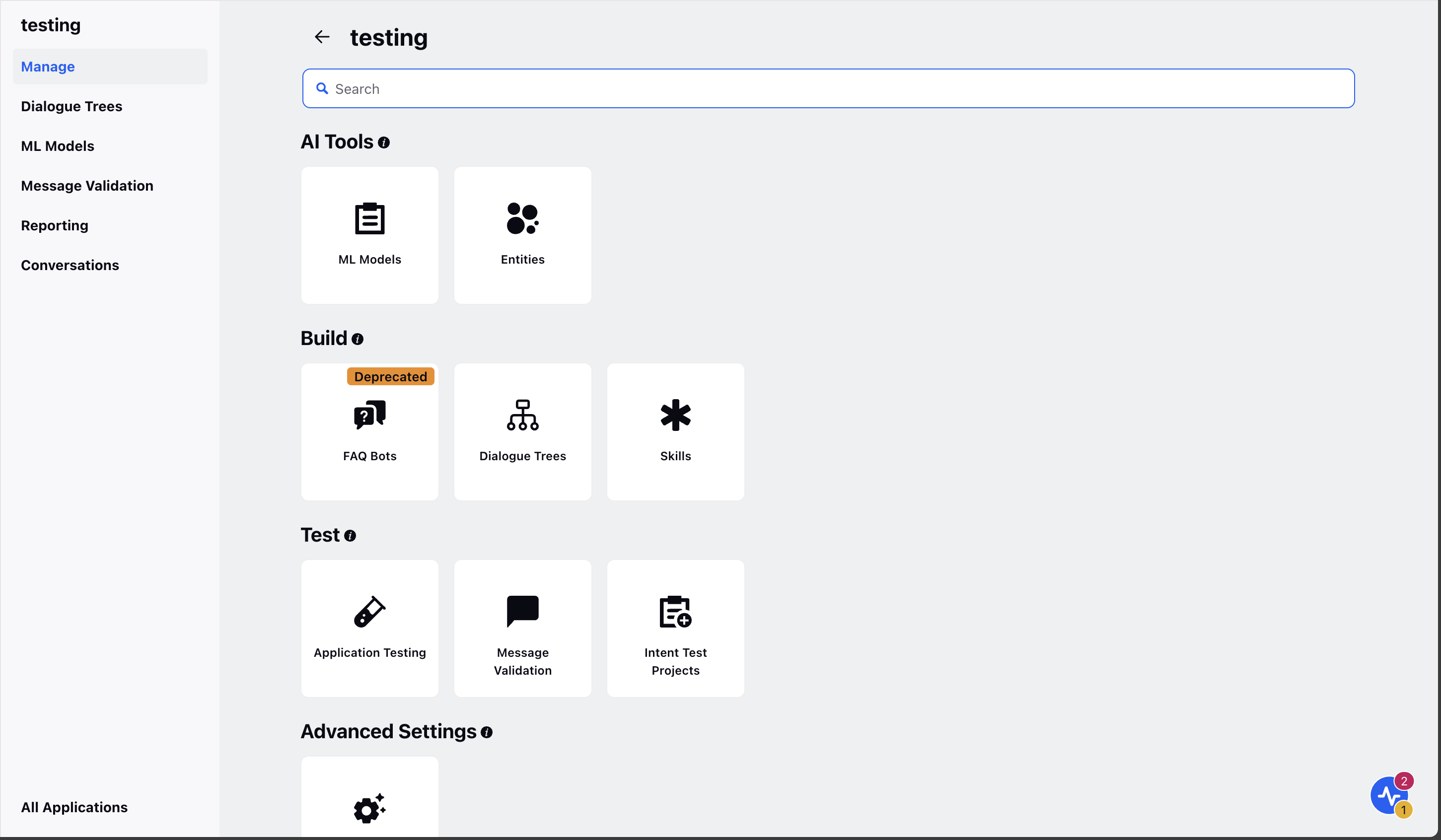The height and width of the screenshot is (840, 1441).
Task: Focus the Search input field
Action: [828, 89]
